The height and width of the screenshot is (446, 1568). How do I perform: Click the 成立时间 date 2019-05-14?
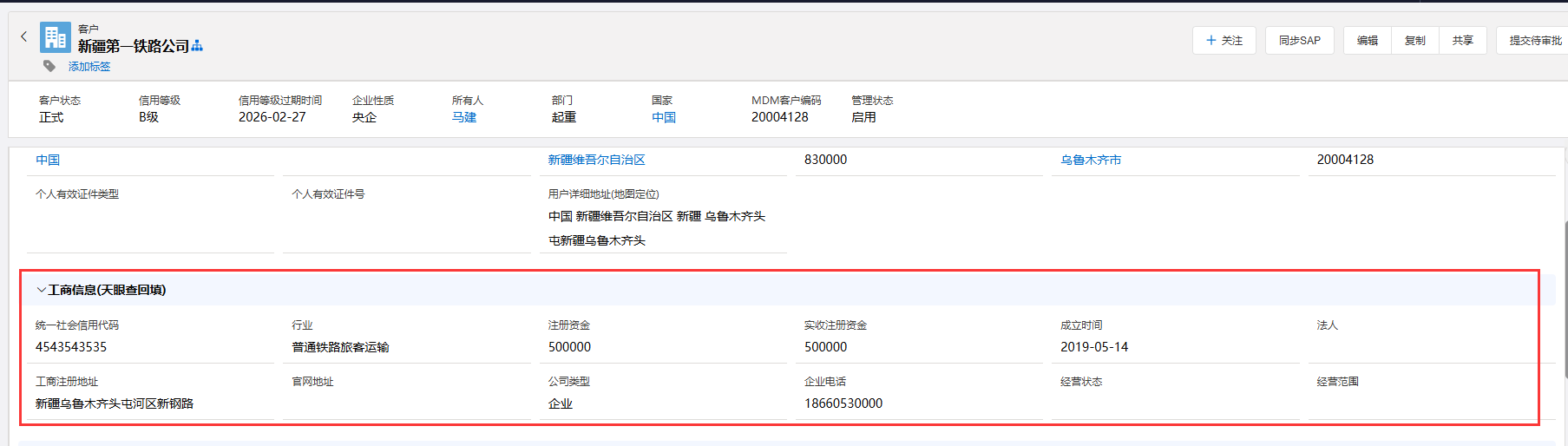1094,347
